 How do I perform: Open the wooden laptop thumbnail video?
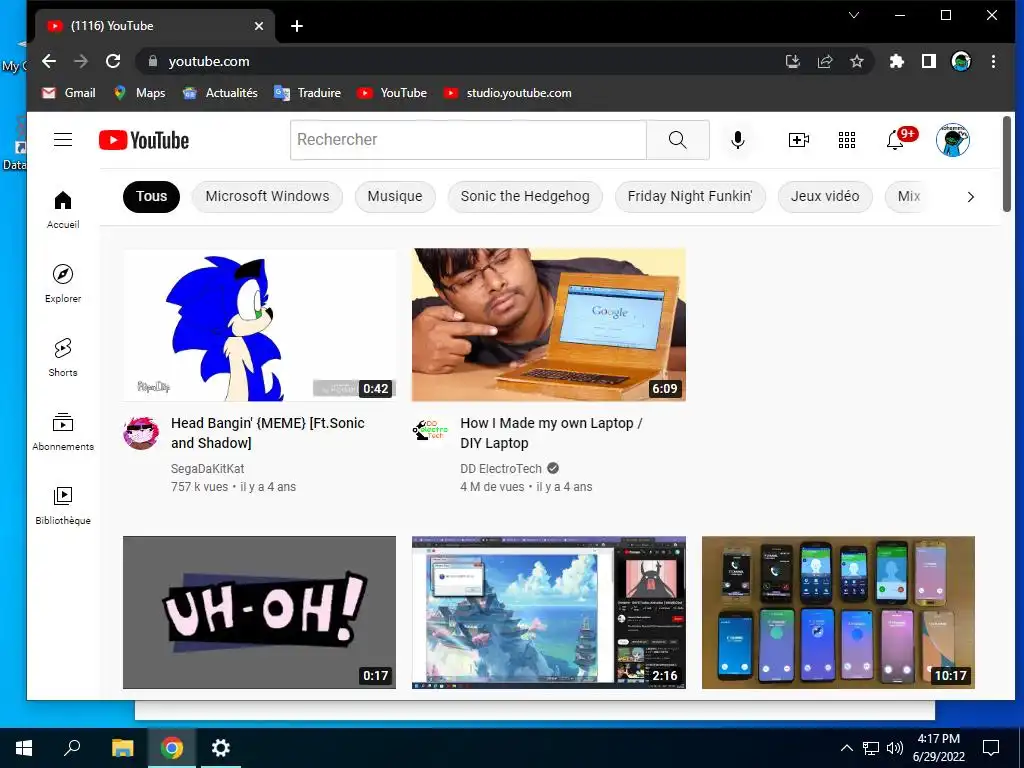pos(549,325)
